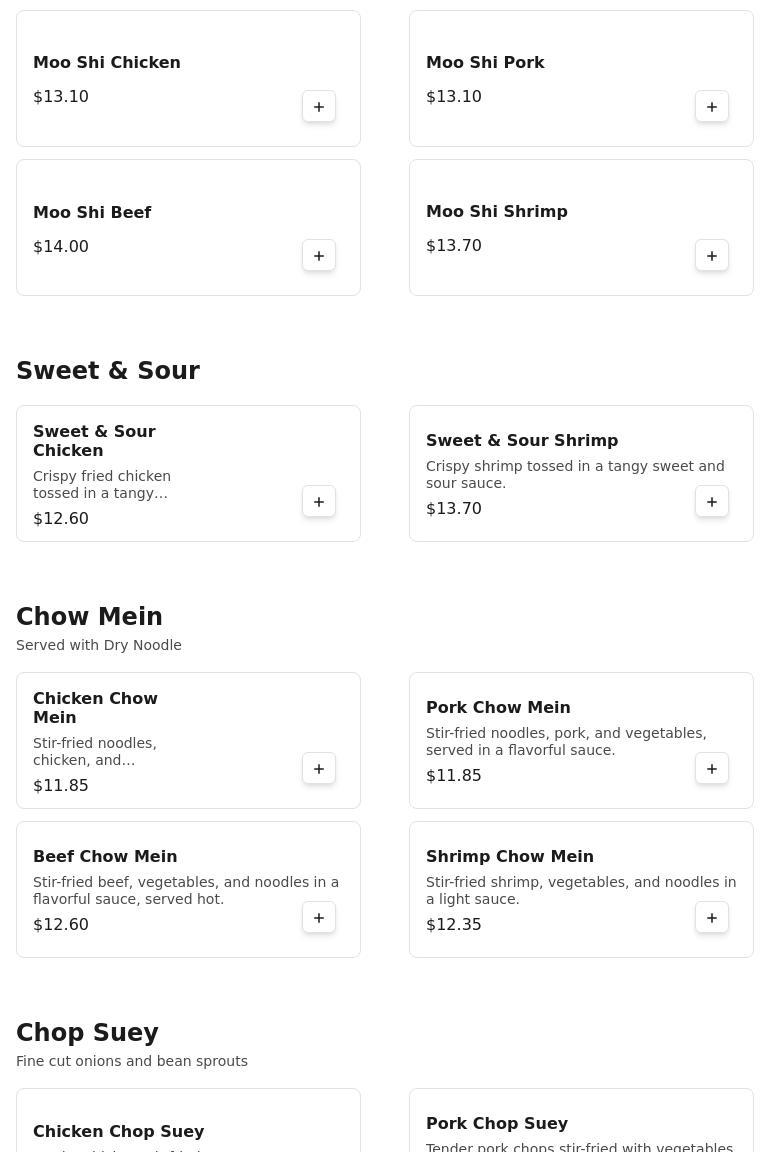View Beef Chow Mein item details
This screenshot has width=770, height=1152.
coord(105,857)
